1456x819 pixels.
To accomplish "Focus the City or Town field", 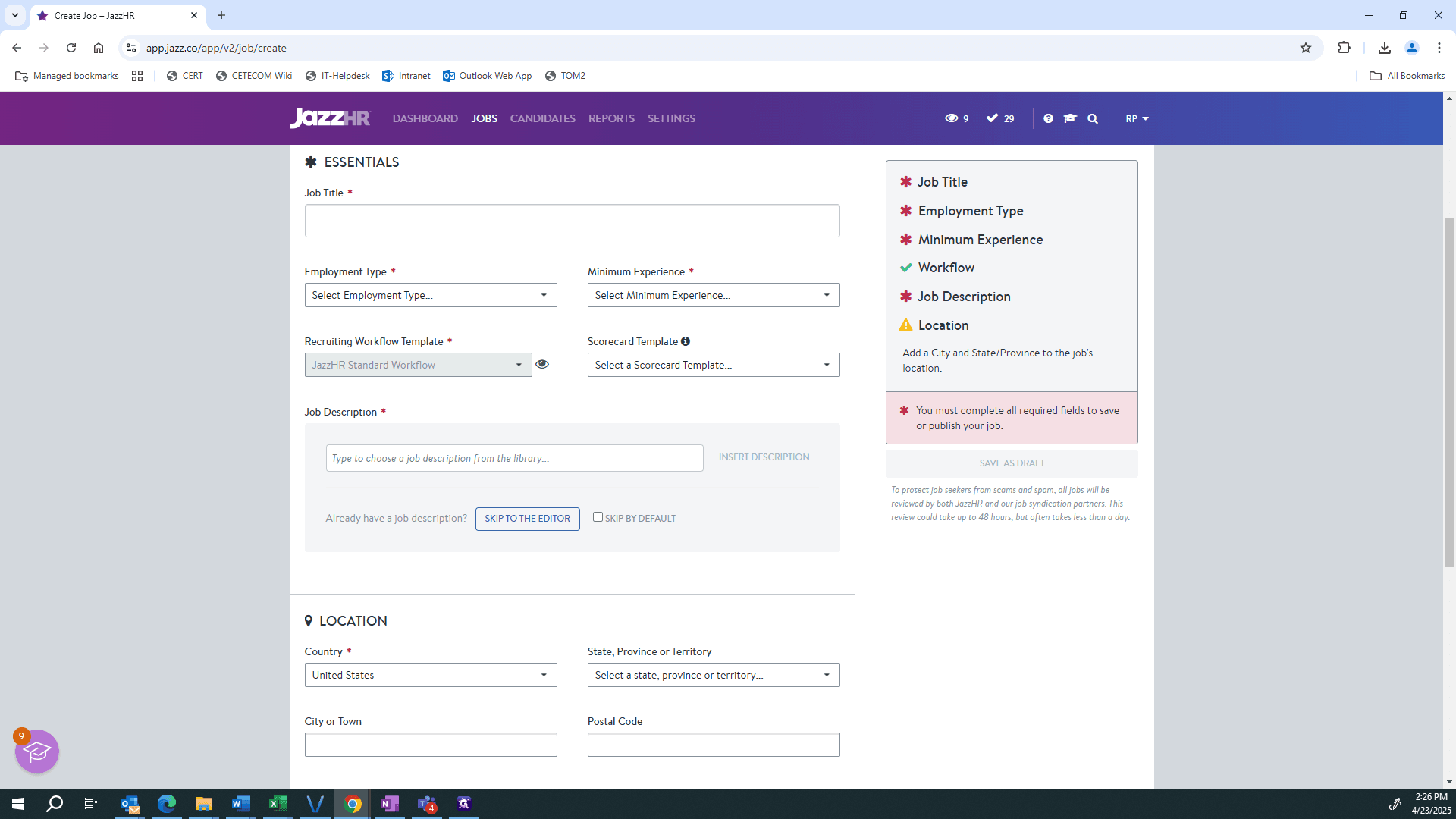I will pos(431,745).
